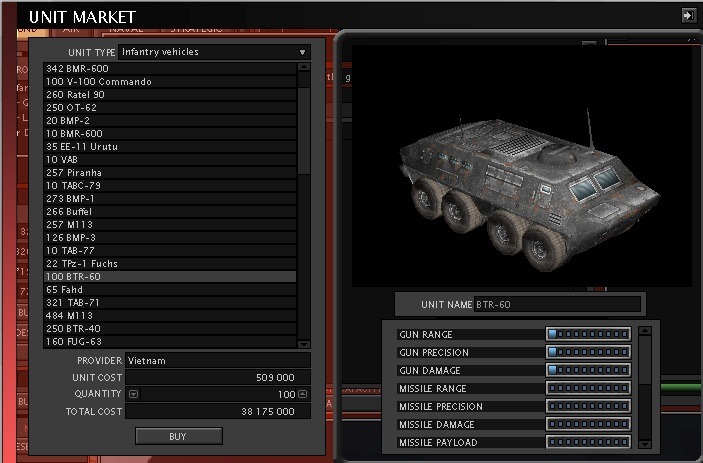Click the exit icon in Unit Market title bar
This screenshot has height=463, width=703.
[x=688, y=15]
